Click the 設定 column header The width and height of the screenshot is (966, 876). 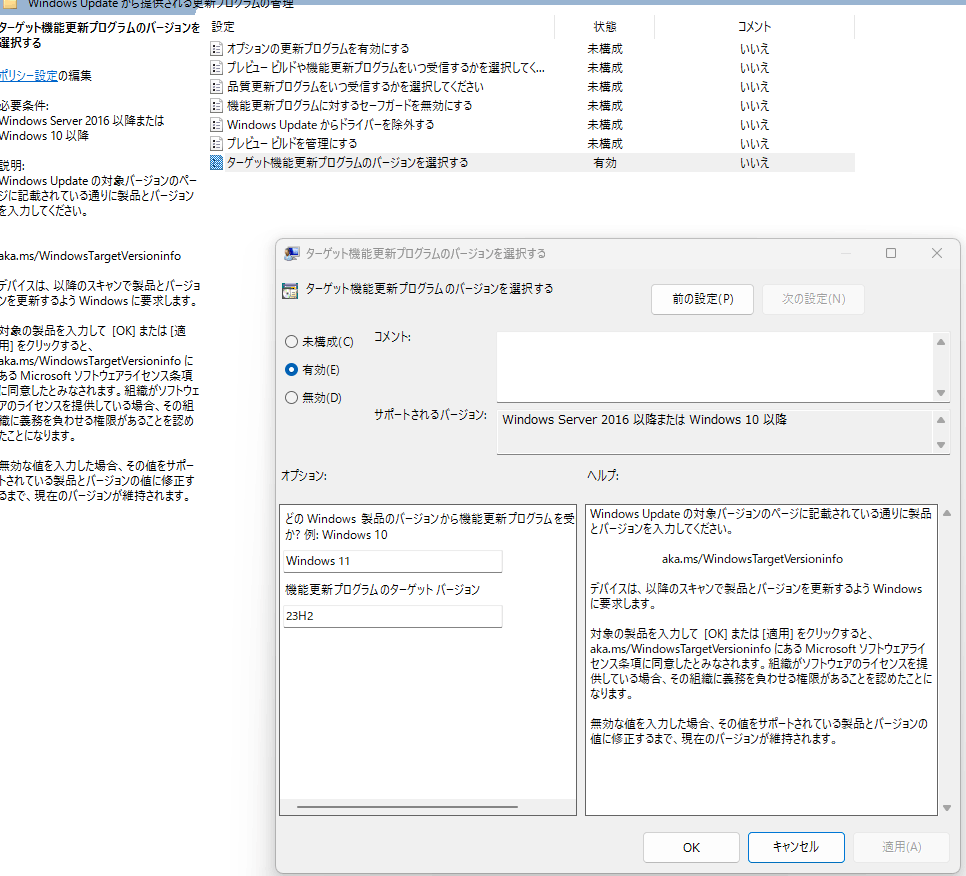[223, 27]
